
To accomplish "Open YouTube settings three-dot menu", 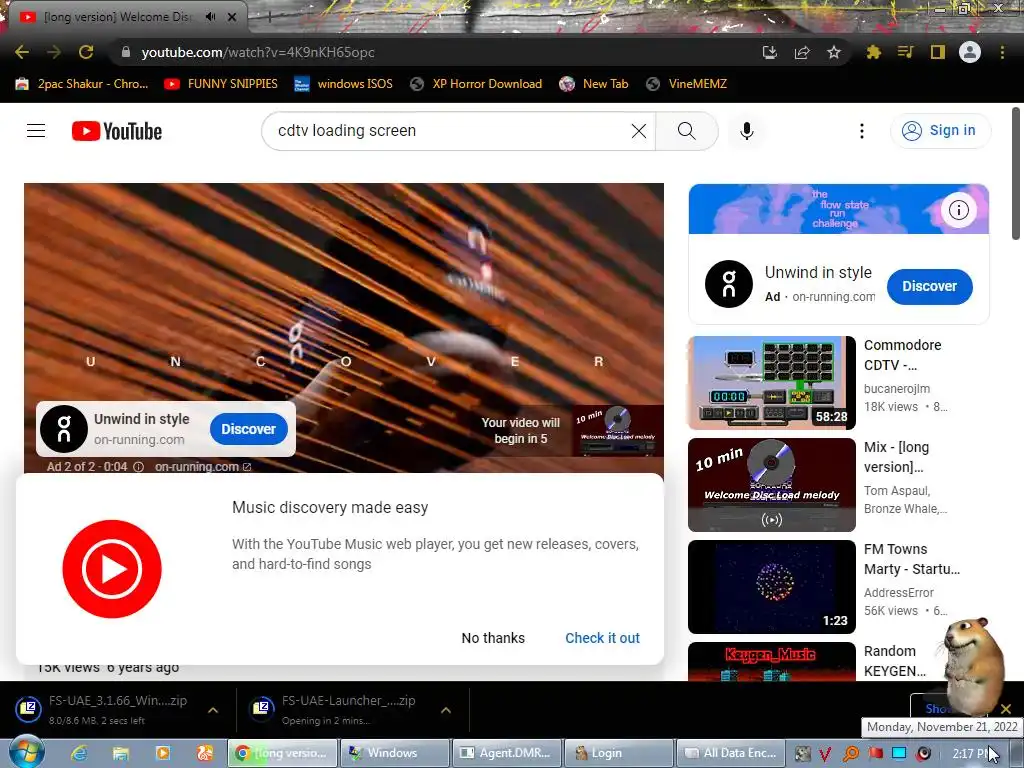I will (862, 131).
